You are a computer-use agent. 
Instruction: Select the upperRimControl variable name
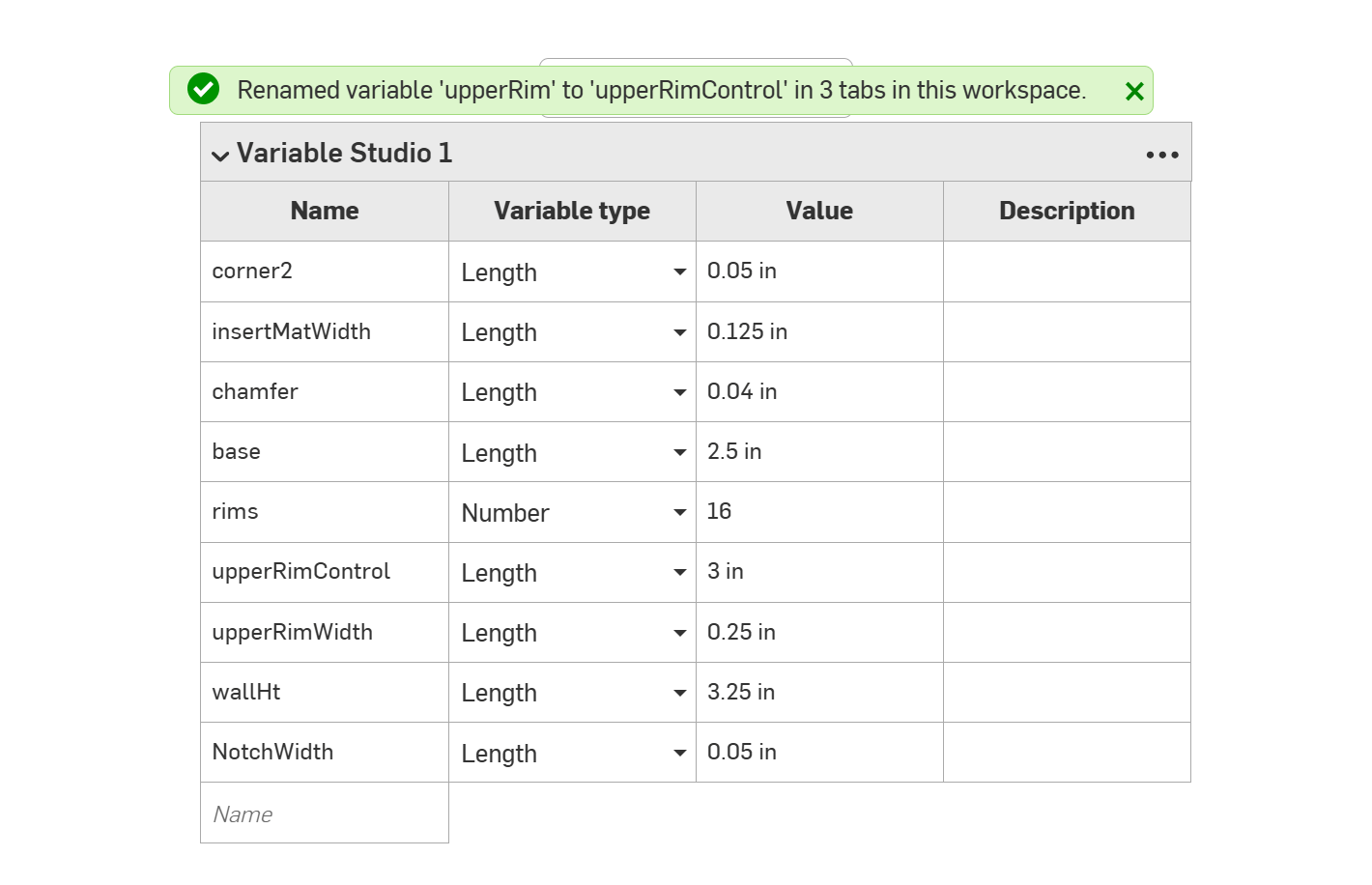point(300,572)
